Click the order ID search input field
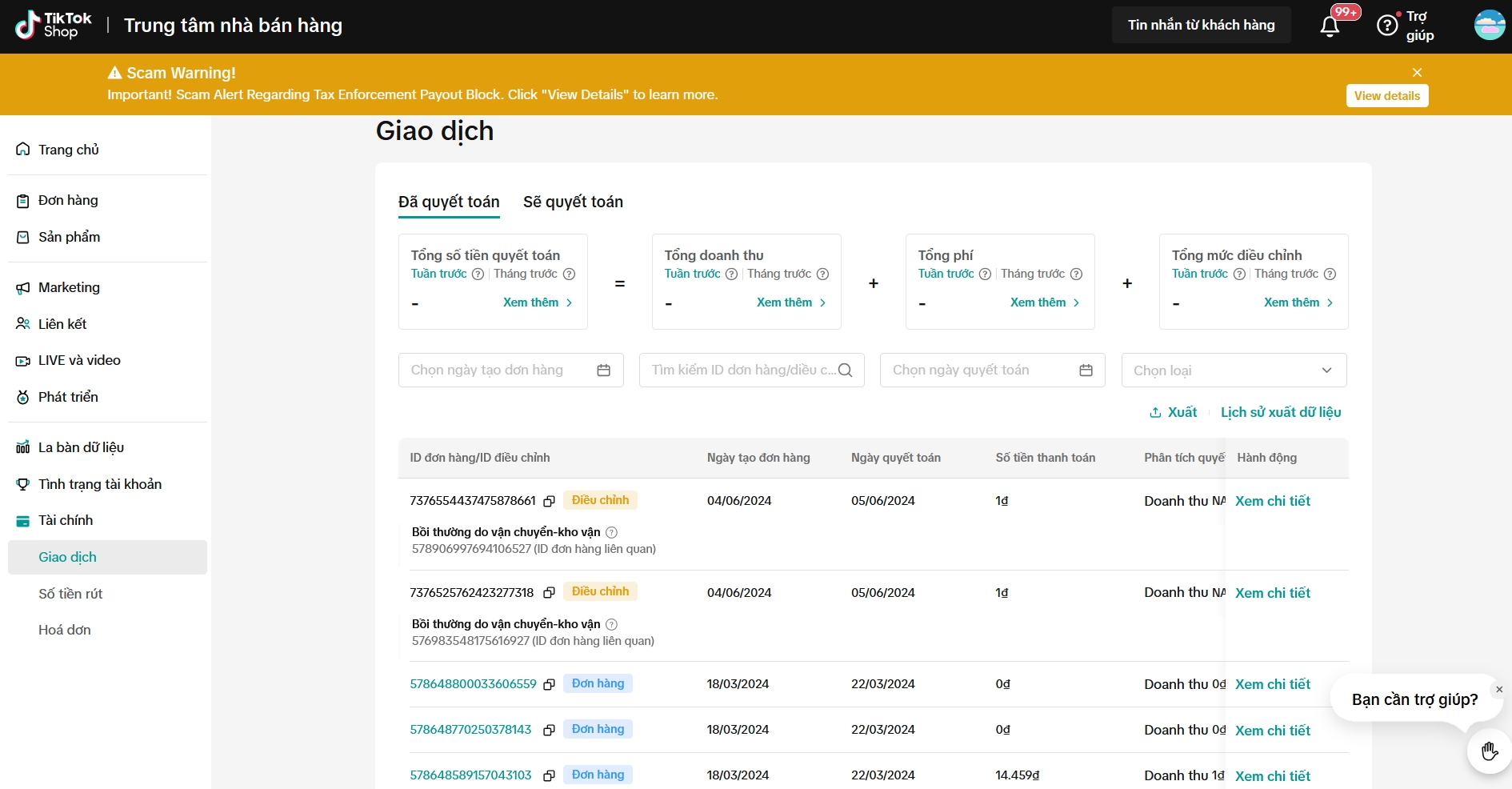This screenshot has height=789, width=1512. [x=742, y=370]
